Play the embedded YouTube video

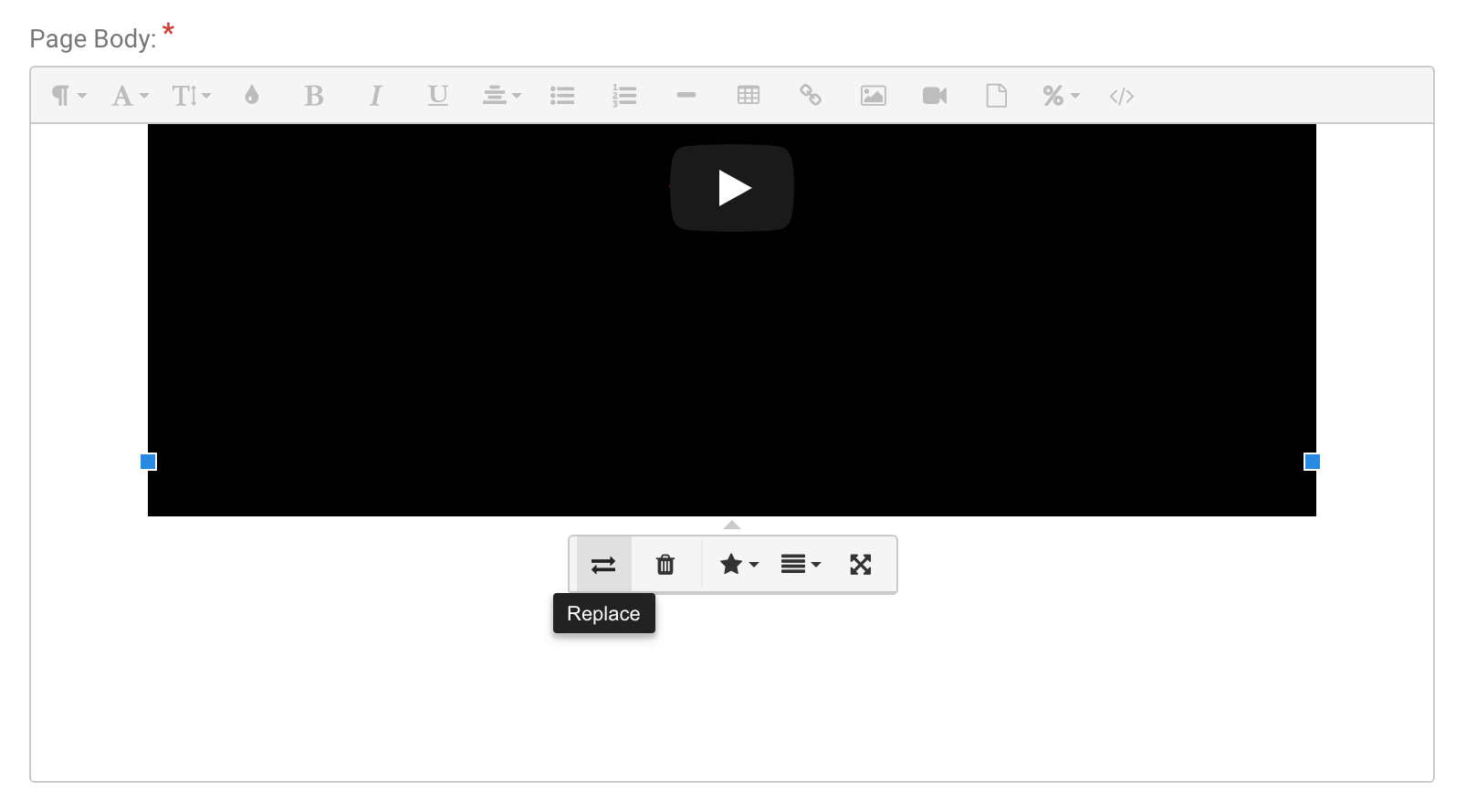click(x=732, y=188)
